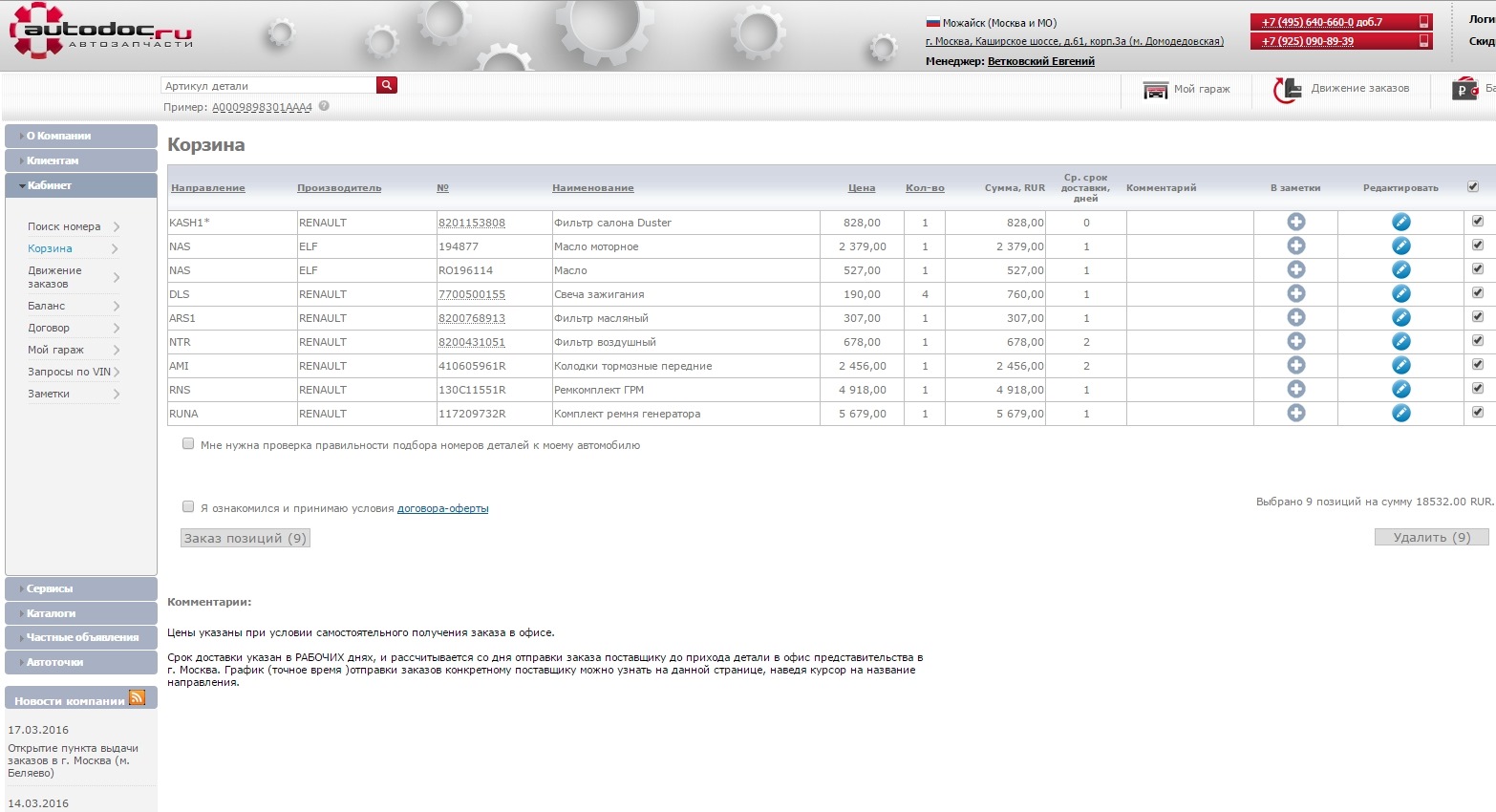Expand the Частные объявления sidebar section

[81, 637]
